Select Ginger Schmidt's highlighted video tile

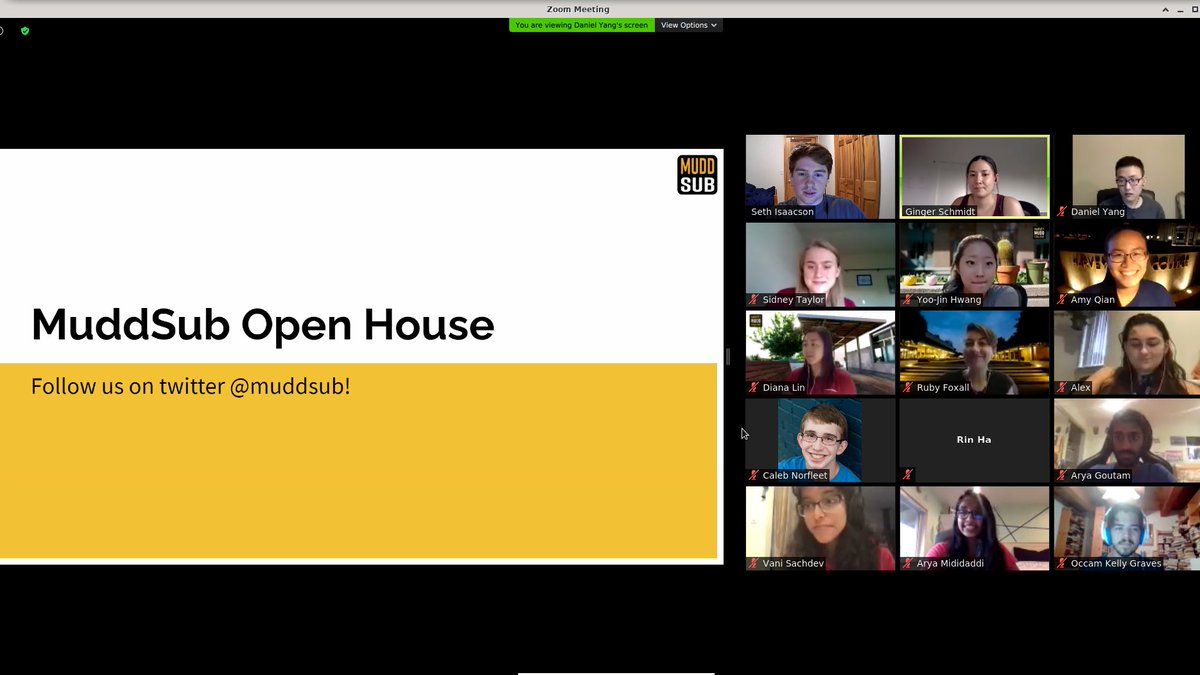974,177
